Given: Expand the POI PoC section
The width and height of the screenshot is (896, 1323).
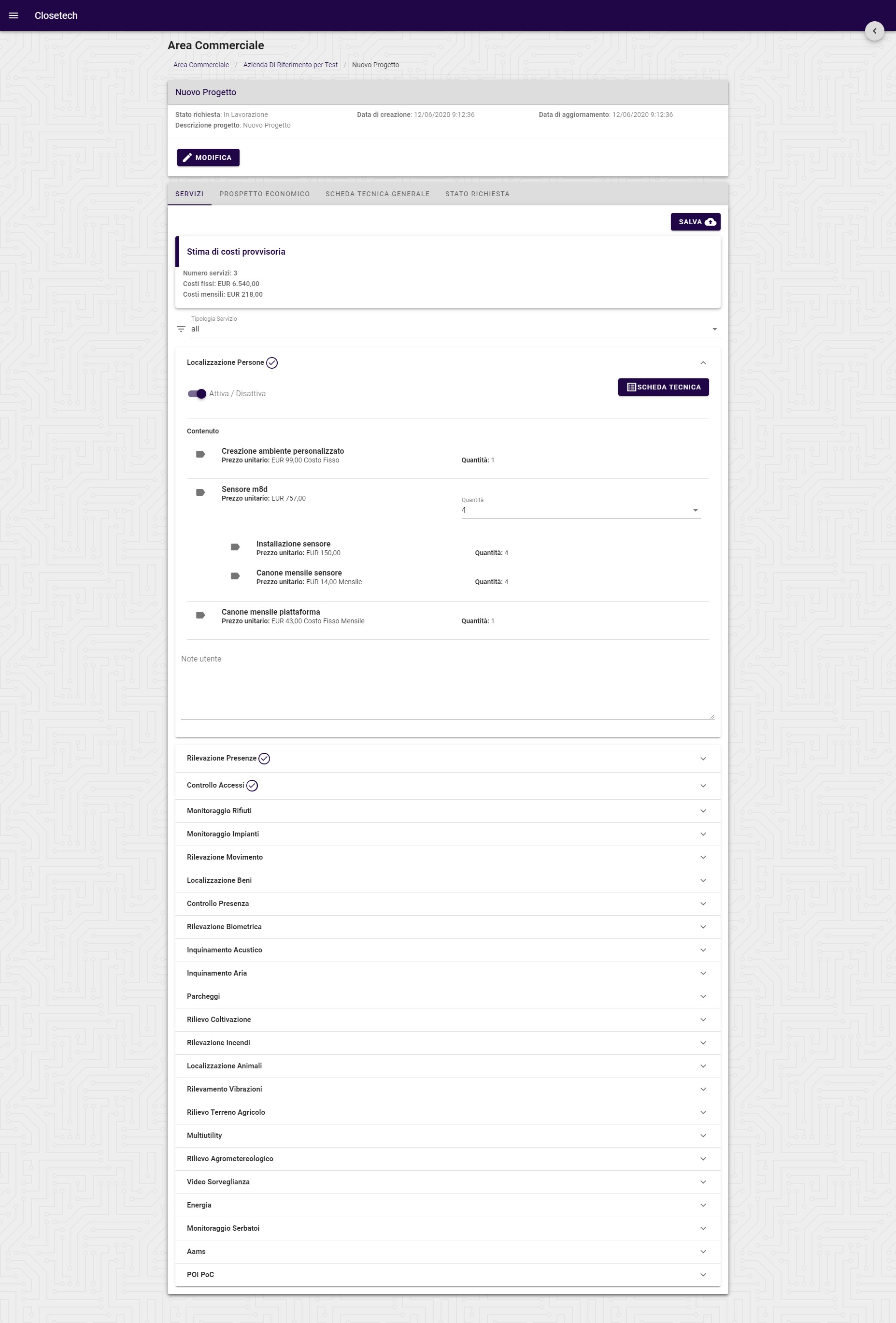Looking at the screenshot, I should [x=448, y=1275].
